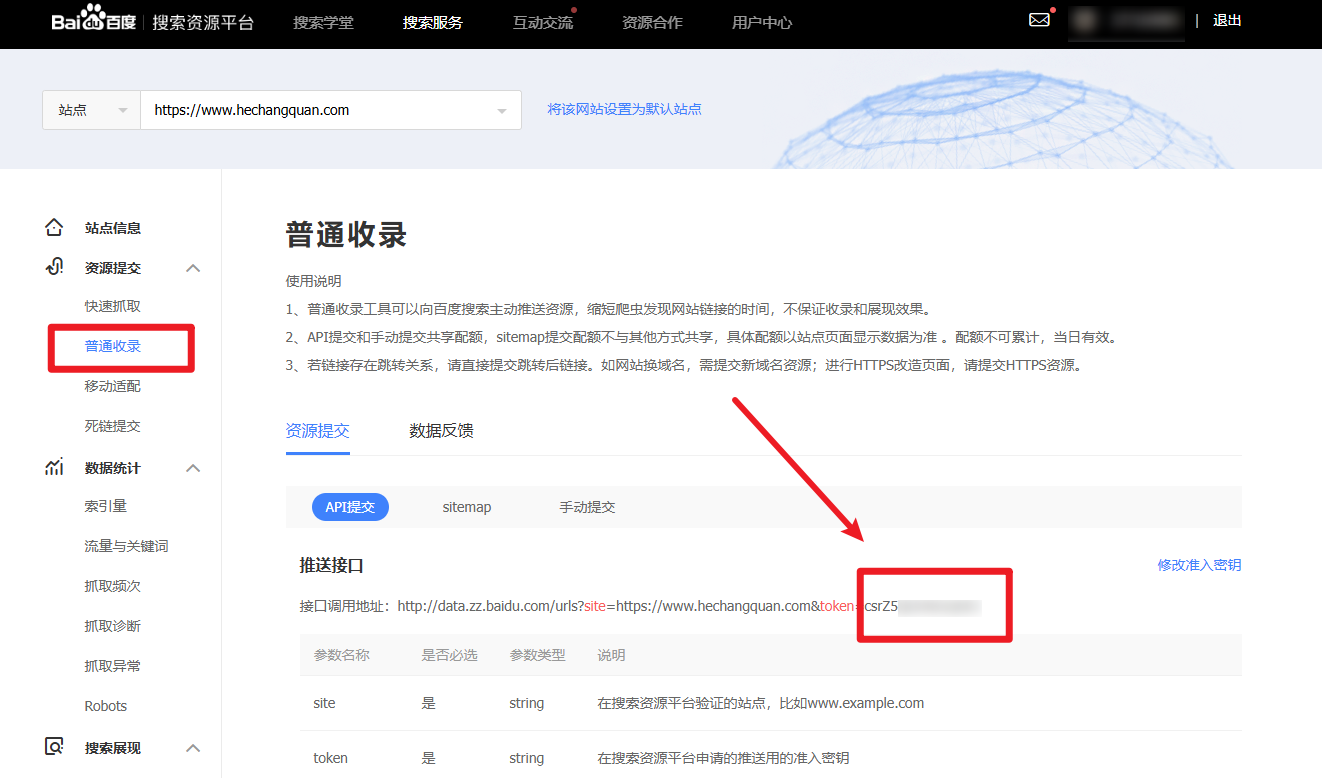Open 站点信息 in sidebar
This screenshot has width=1322, height=778.
click(113, 228)
